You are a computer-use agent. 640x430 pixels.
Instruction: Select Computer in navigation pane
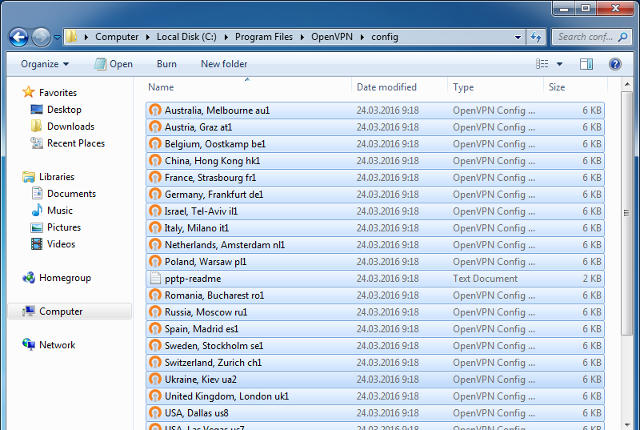pos(69,311)
